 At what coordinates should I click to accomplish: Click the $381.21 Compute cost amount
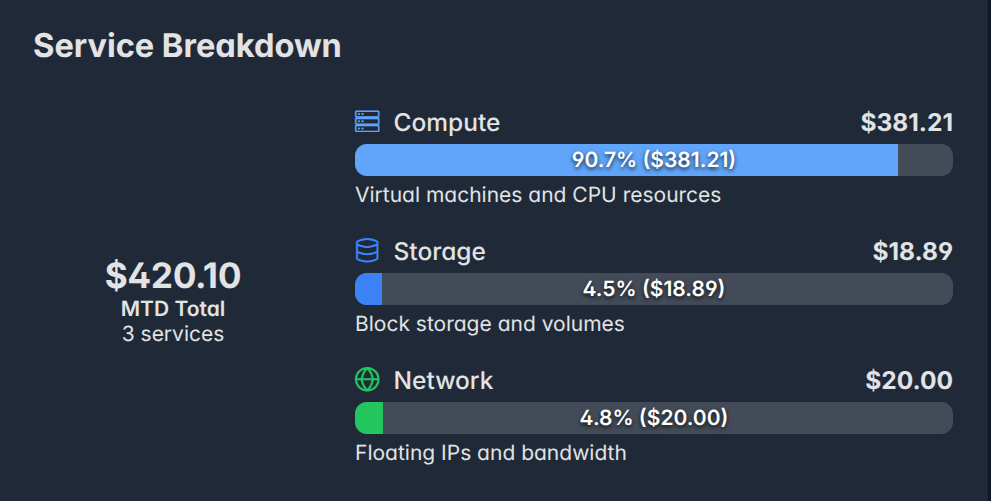[x=906, y=123]
